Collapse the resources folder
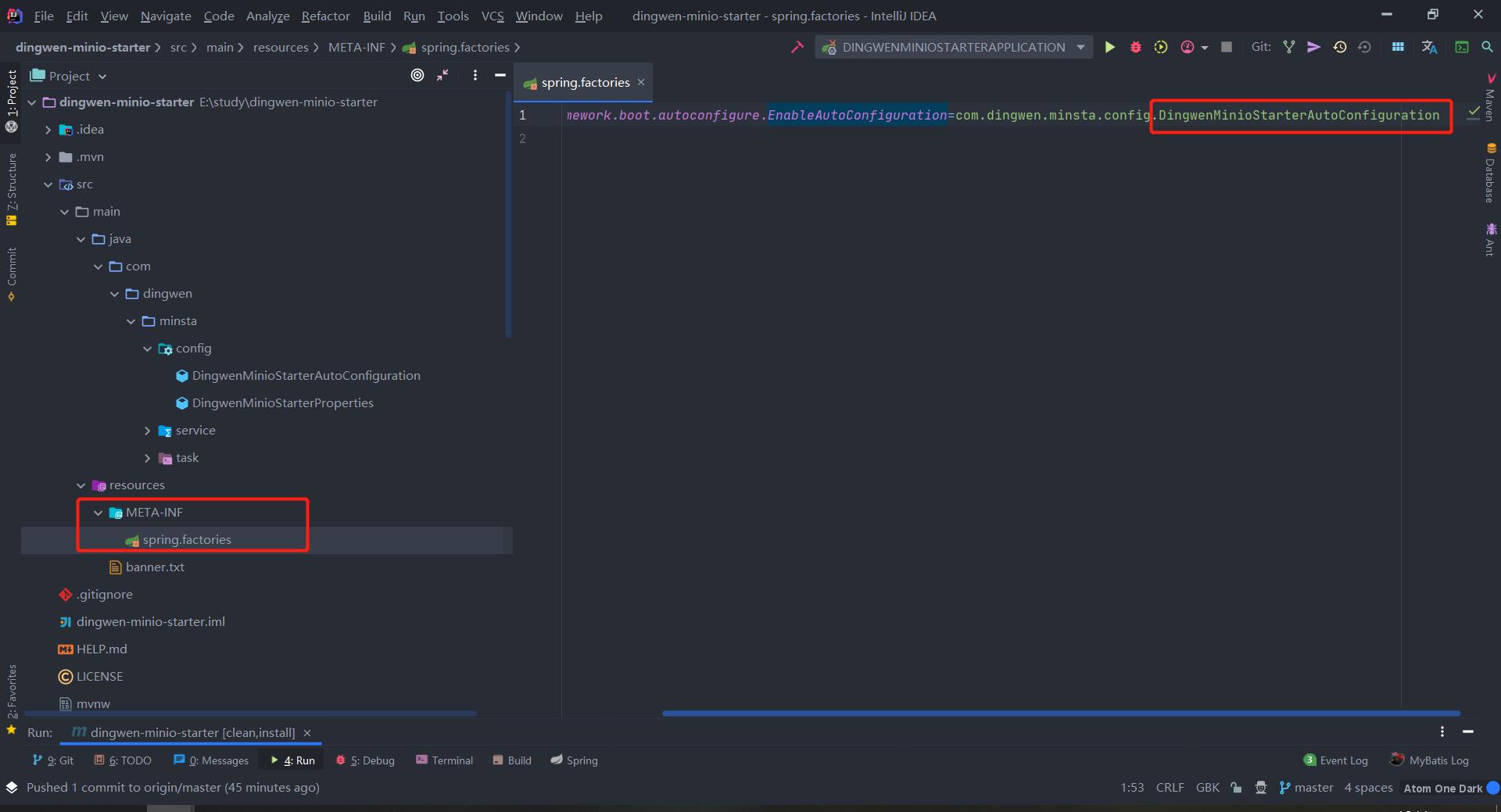This screenshot has height=812, width=1501. pyautogui.click(x=81, y=485)
